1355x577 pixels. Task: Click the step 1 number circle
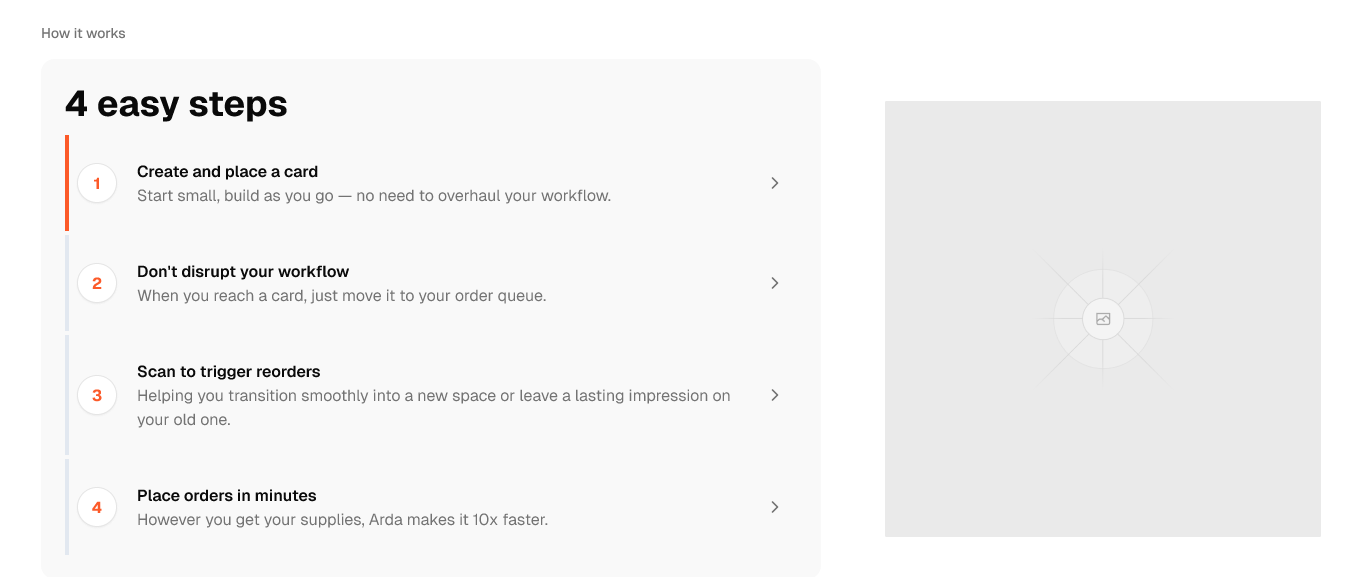[x=97, y=183]
